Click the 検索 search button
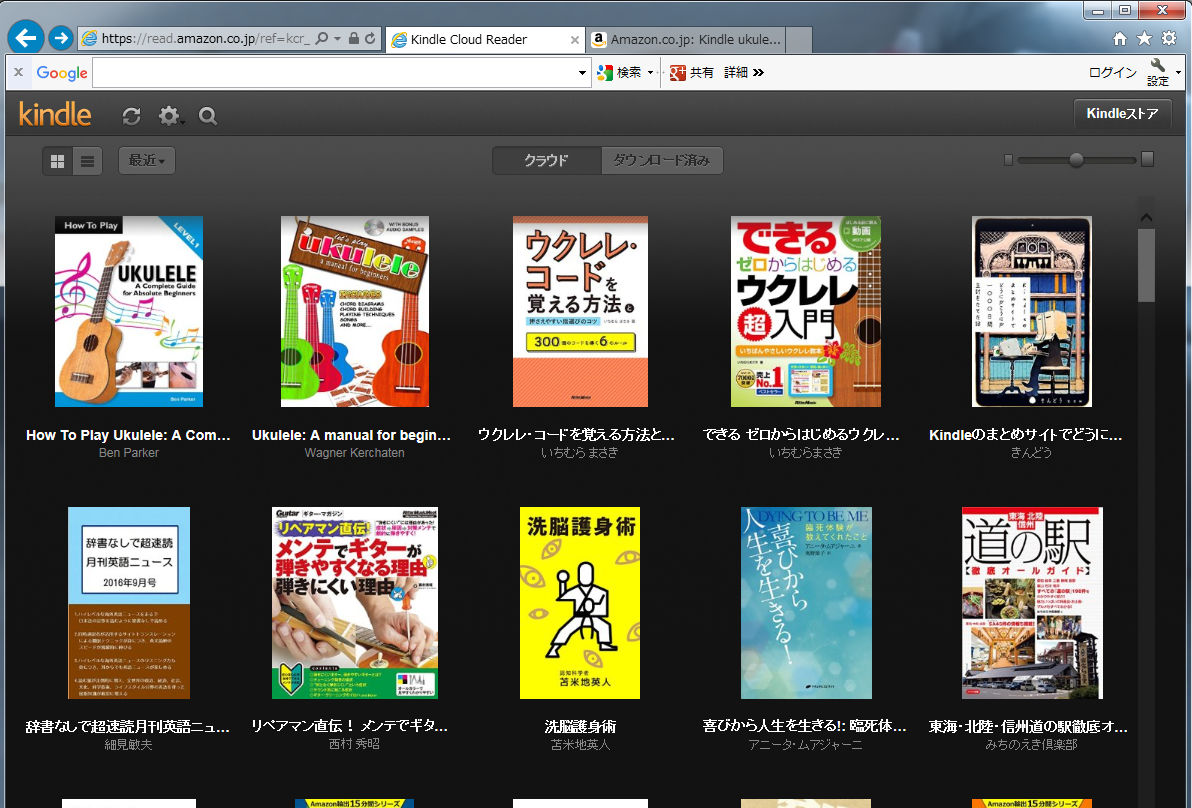This screenshot has height=808, width=1192. point(620,73)
